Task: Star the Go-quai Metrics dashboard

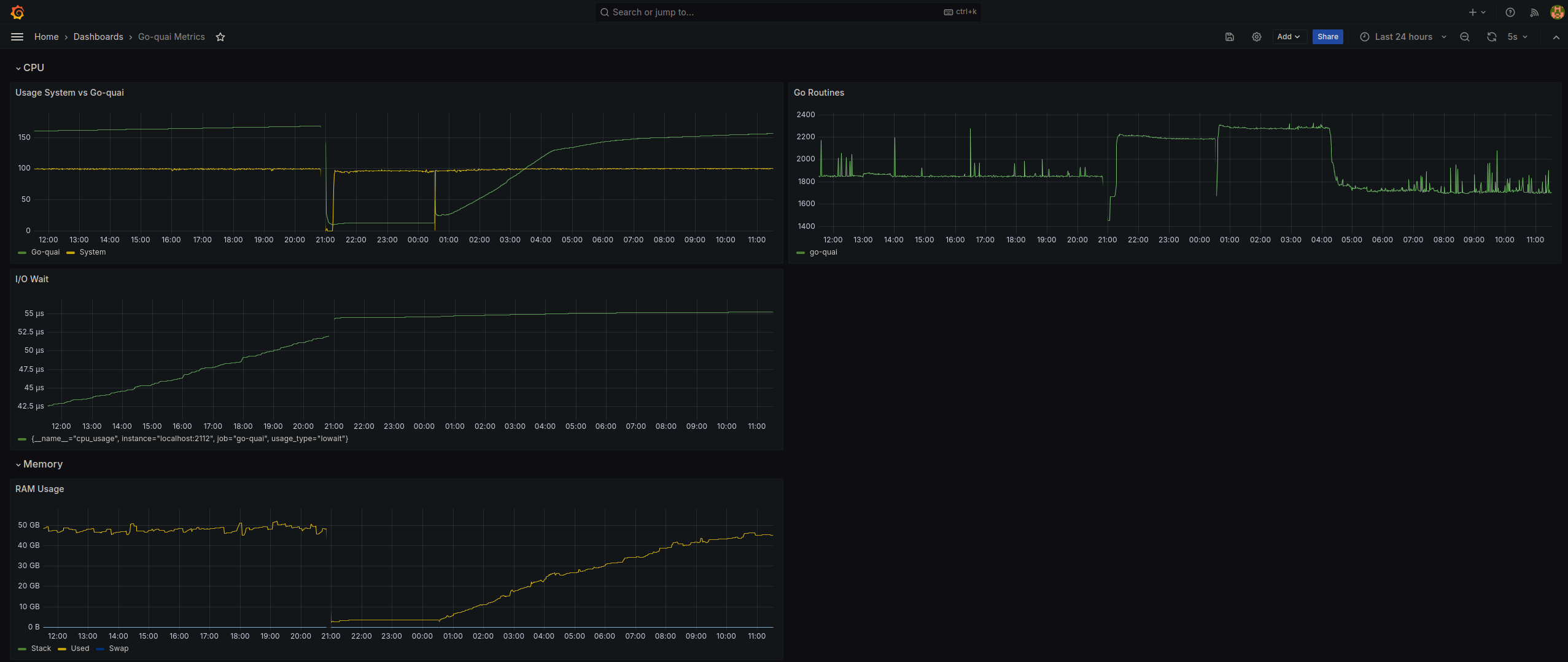Action: coord(220,37)
